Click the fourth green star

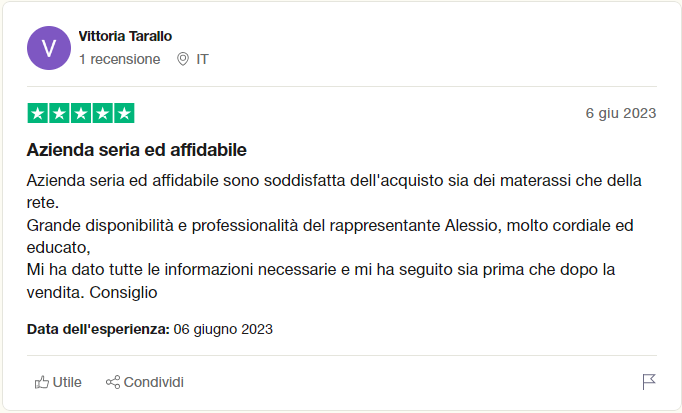click(x=103, y=113)
